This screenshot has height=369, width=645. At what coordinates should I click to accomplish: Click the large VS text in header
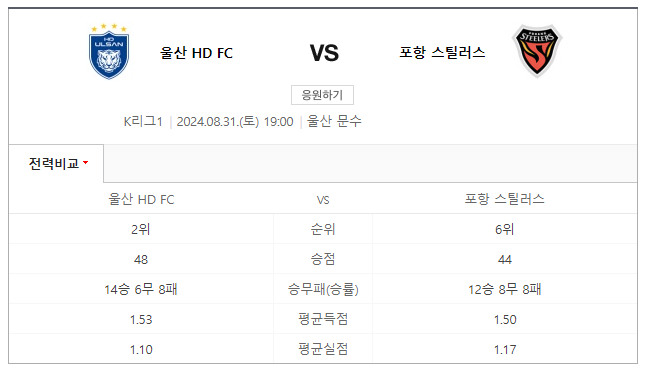324,53
